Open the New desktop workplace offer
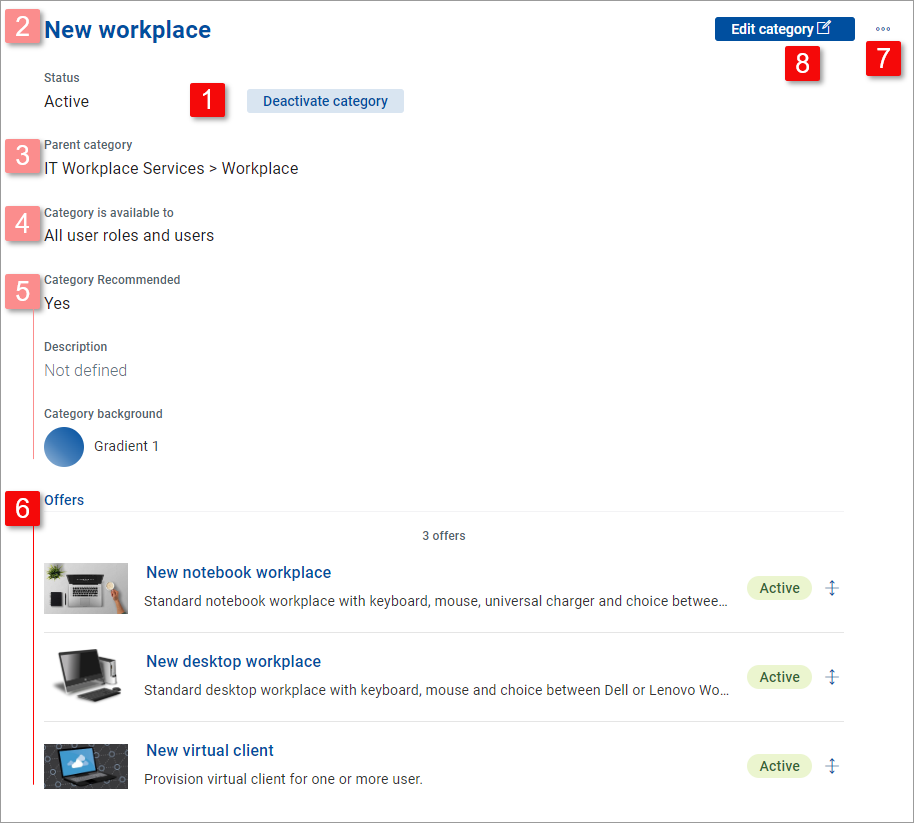Image resolution: width=914 pixels, height=823 pixels. (233, 662)
